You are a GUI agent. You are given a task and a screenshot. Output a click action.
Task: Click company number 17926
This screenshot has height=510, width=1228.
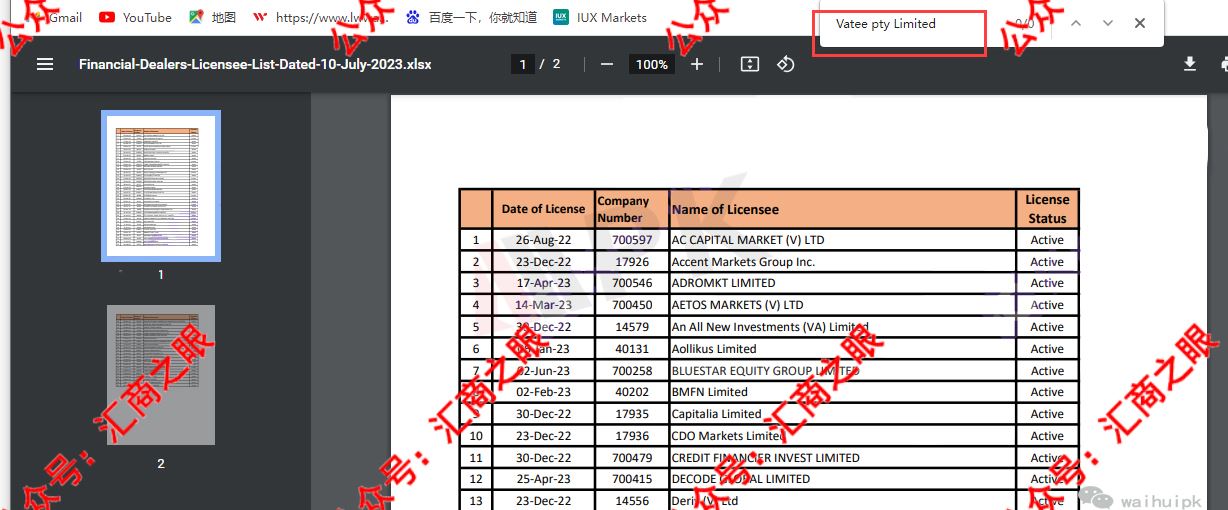point(632,262)
